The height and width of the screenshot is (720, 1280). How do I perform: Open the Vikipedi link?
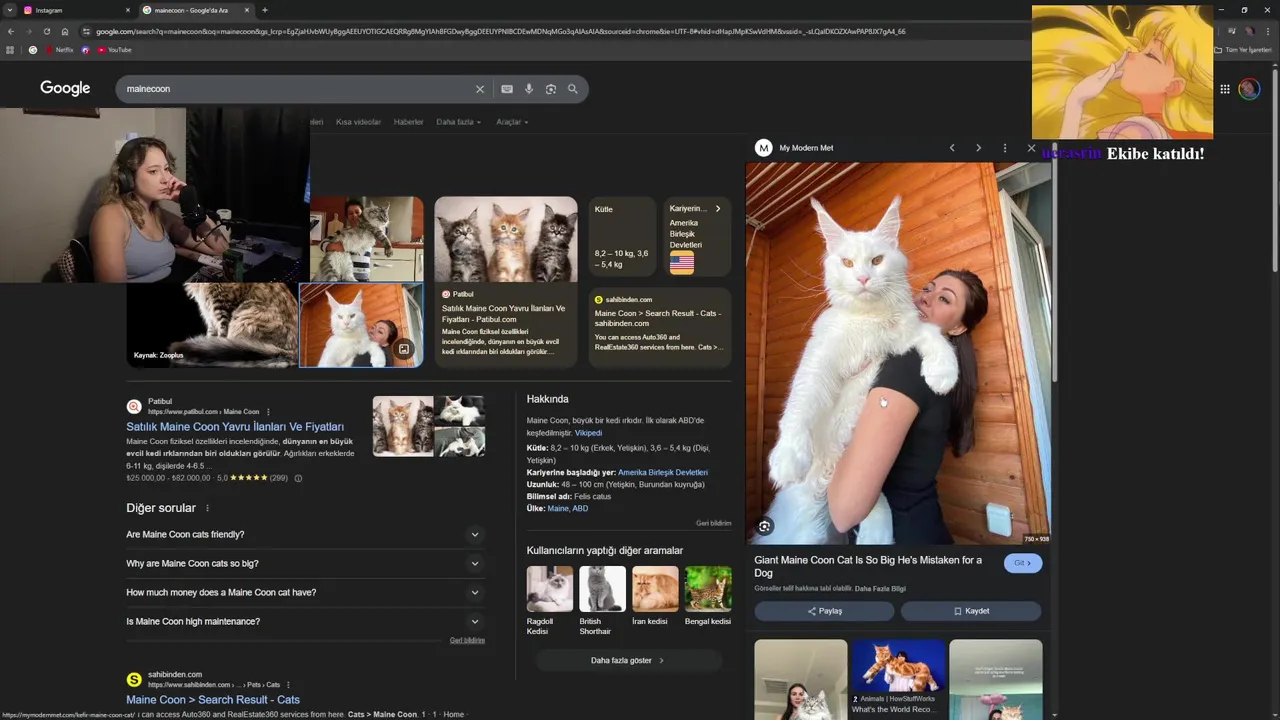click(588, 433)
